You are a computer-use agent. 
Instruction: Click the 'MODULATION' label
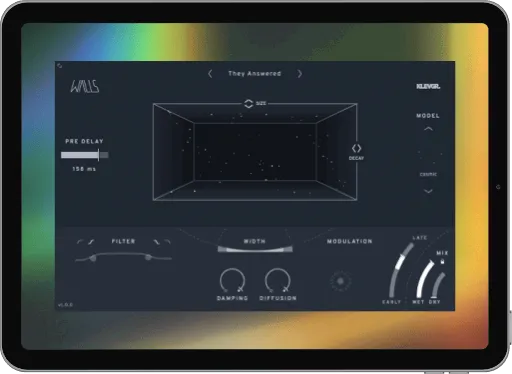(350, 241)
